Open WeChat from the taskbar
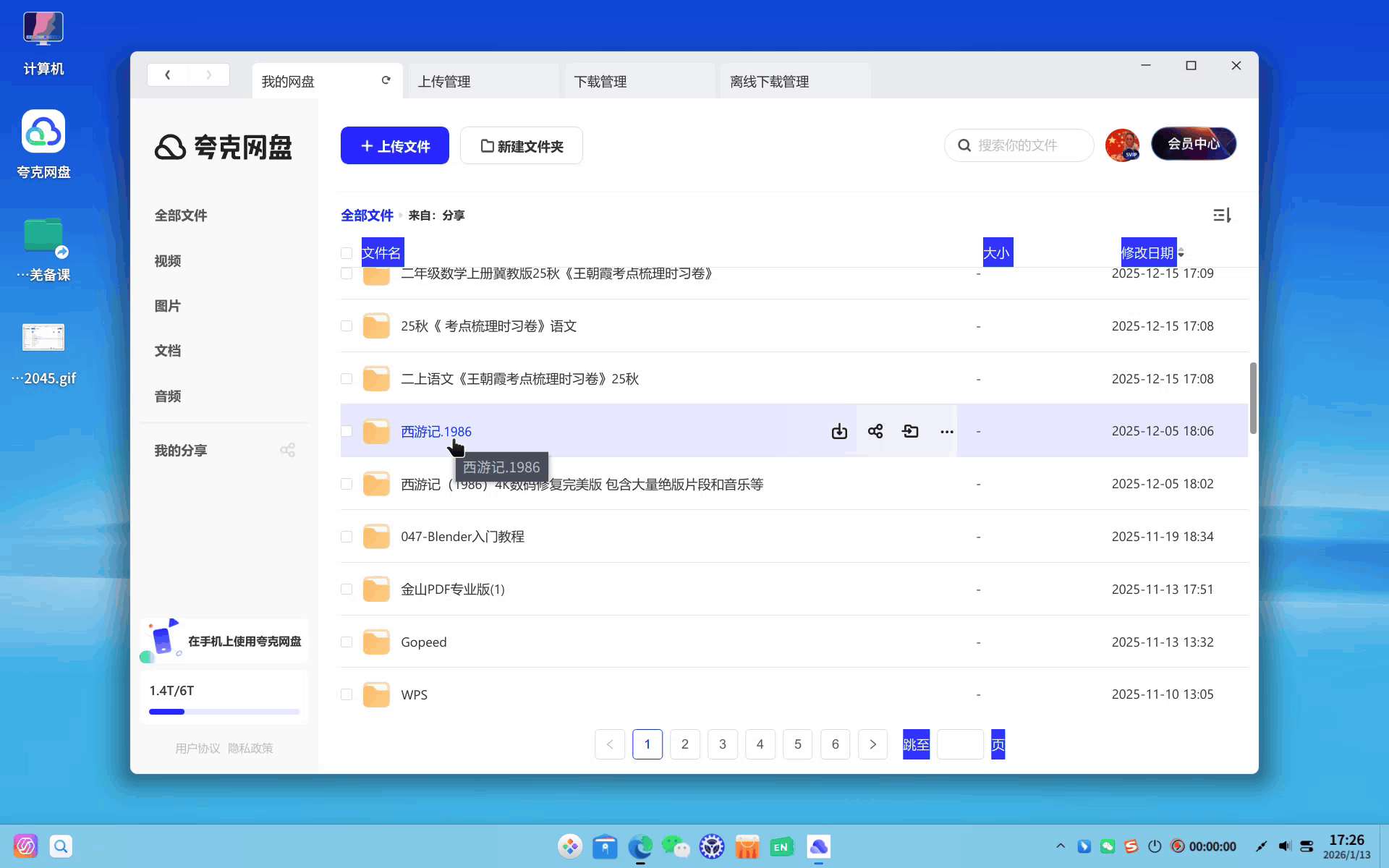 (x=676, y=846)
